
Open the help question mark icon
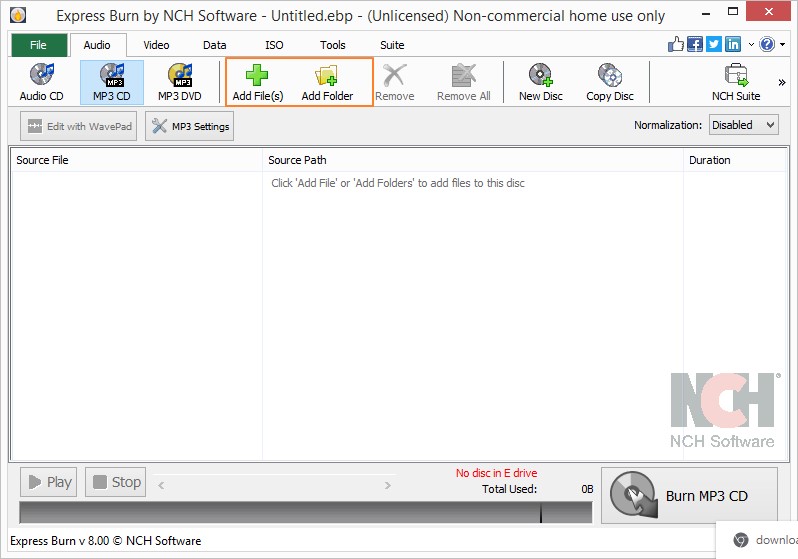[x=767, y=44]
